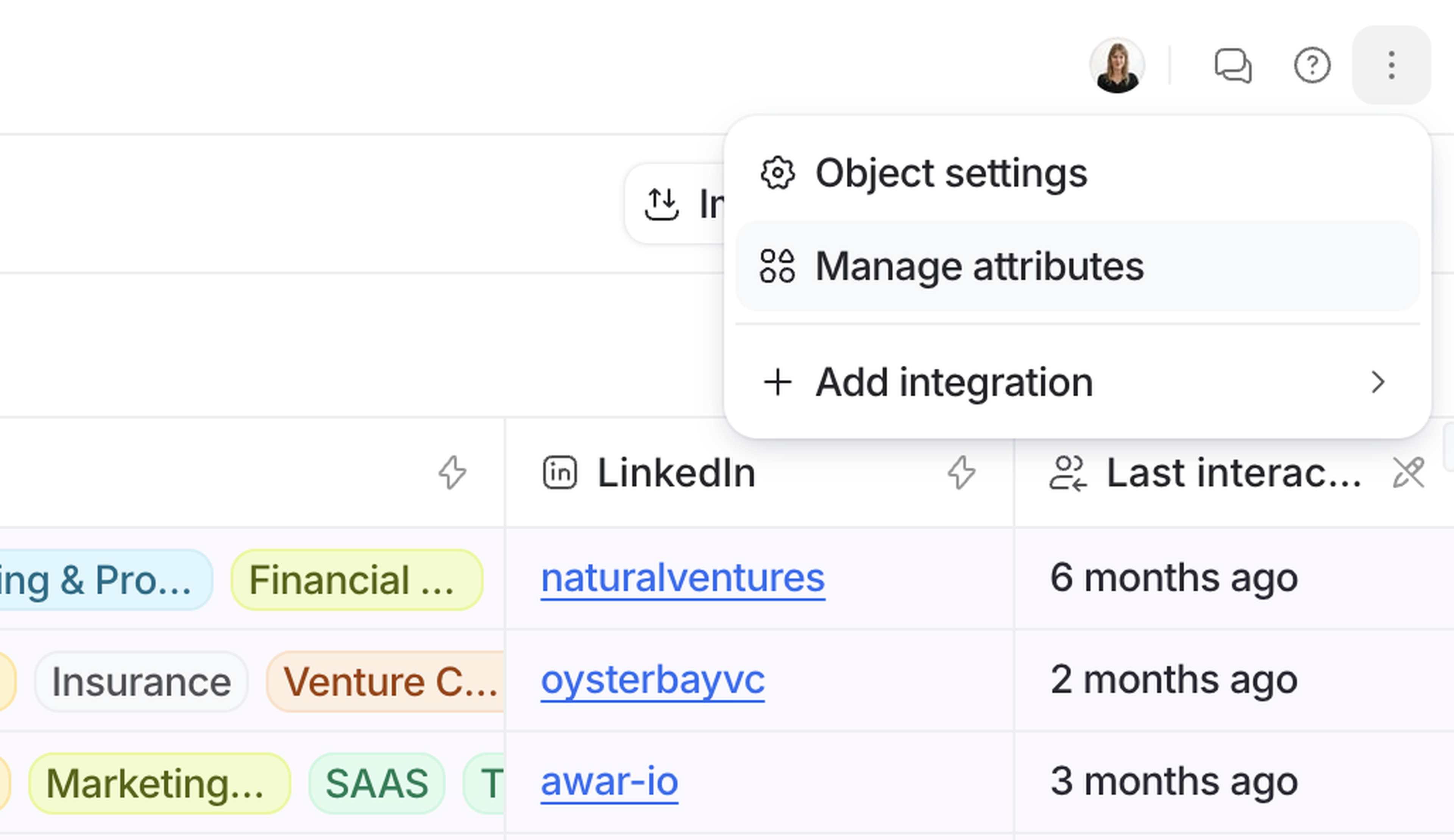Click the Insurance category tag
This screenshot has width=1454, height=840.
pyautogui.click(x=141, y=682)
